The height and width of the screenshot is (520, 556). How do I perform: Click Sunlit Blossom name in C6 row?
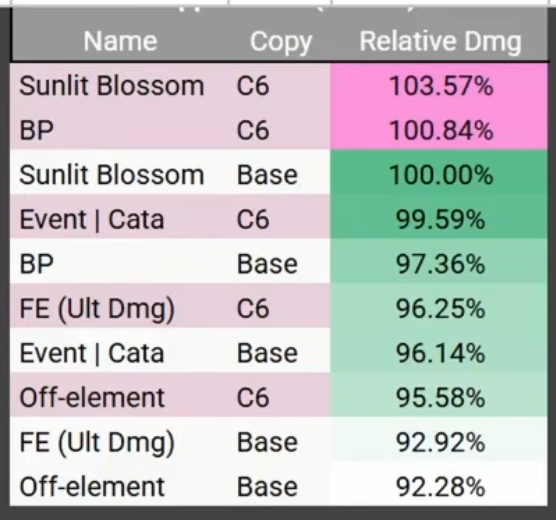click(x=112, y=85)
